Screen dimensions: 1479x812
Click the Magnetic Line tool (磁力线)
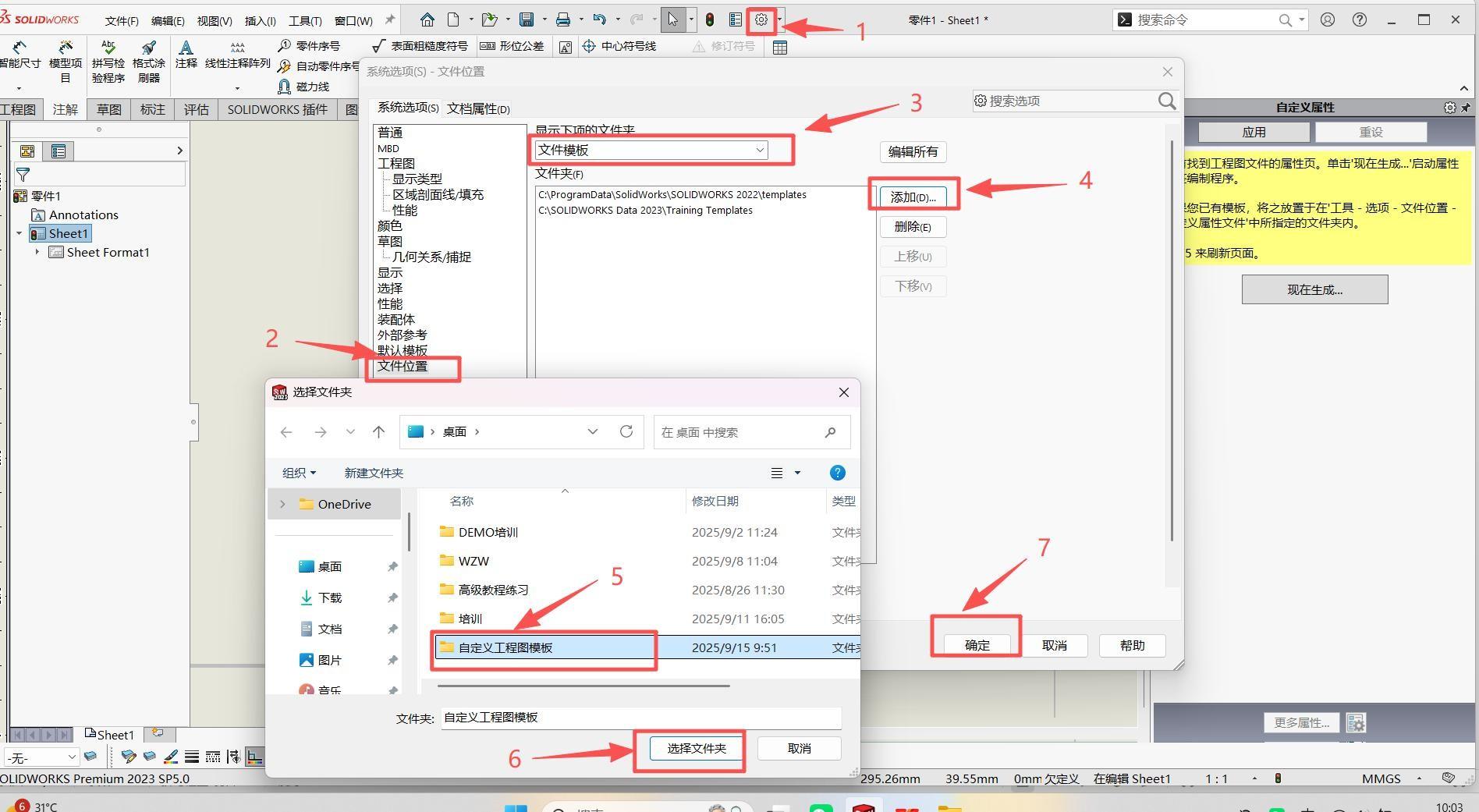(x=303, y=87)
